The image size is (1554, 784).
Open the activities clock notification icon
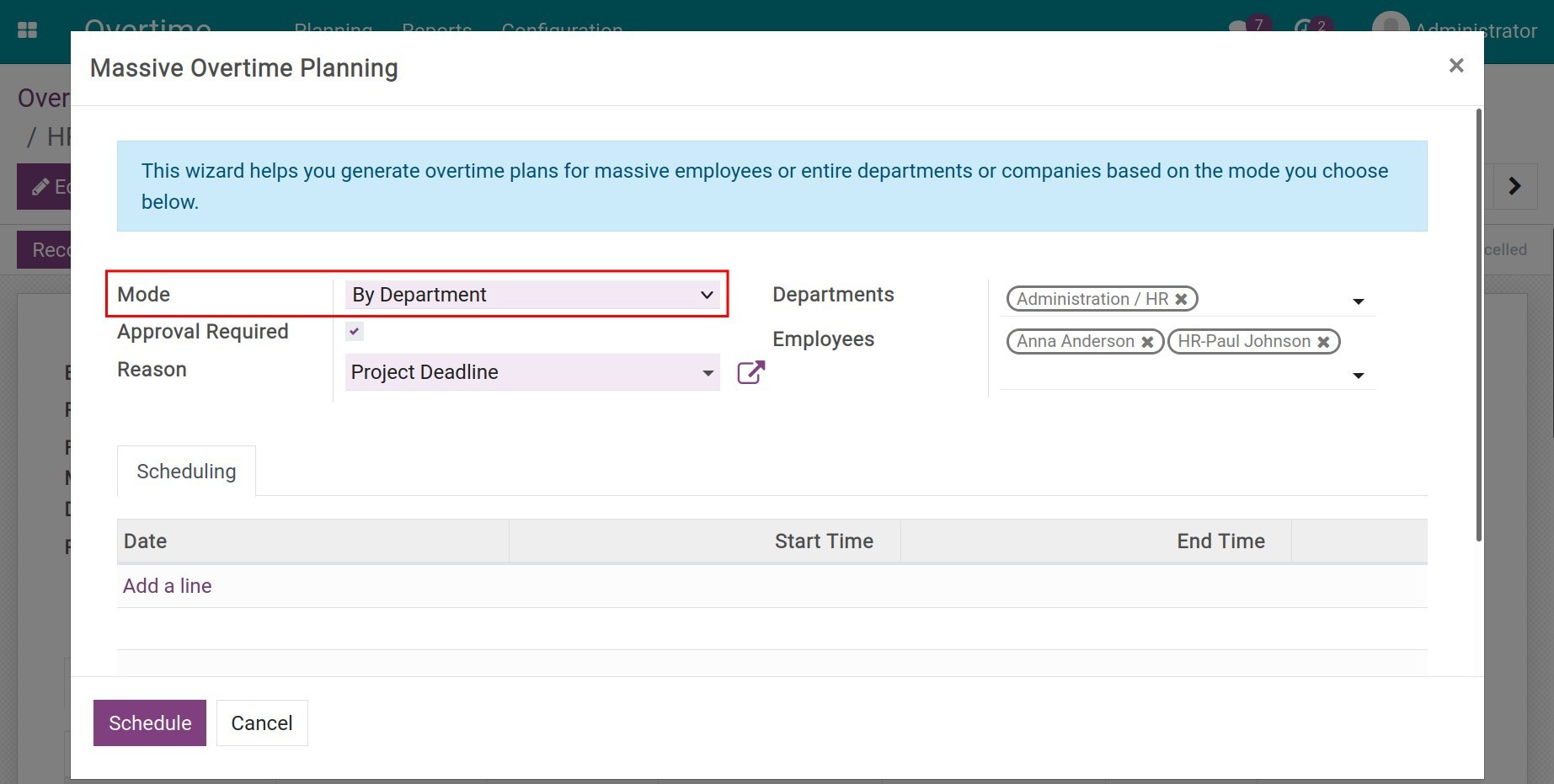point(1305,26)
